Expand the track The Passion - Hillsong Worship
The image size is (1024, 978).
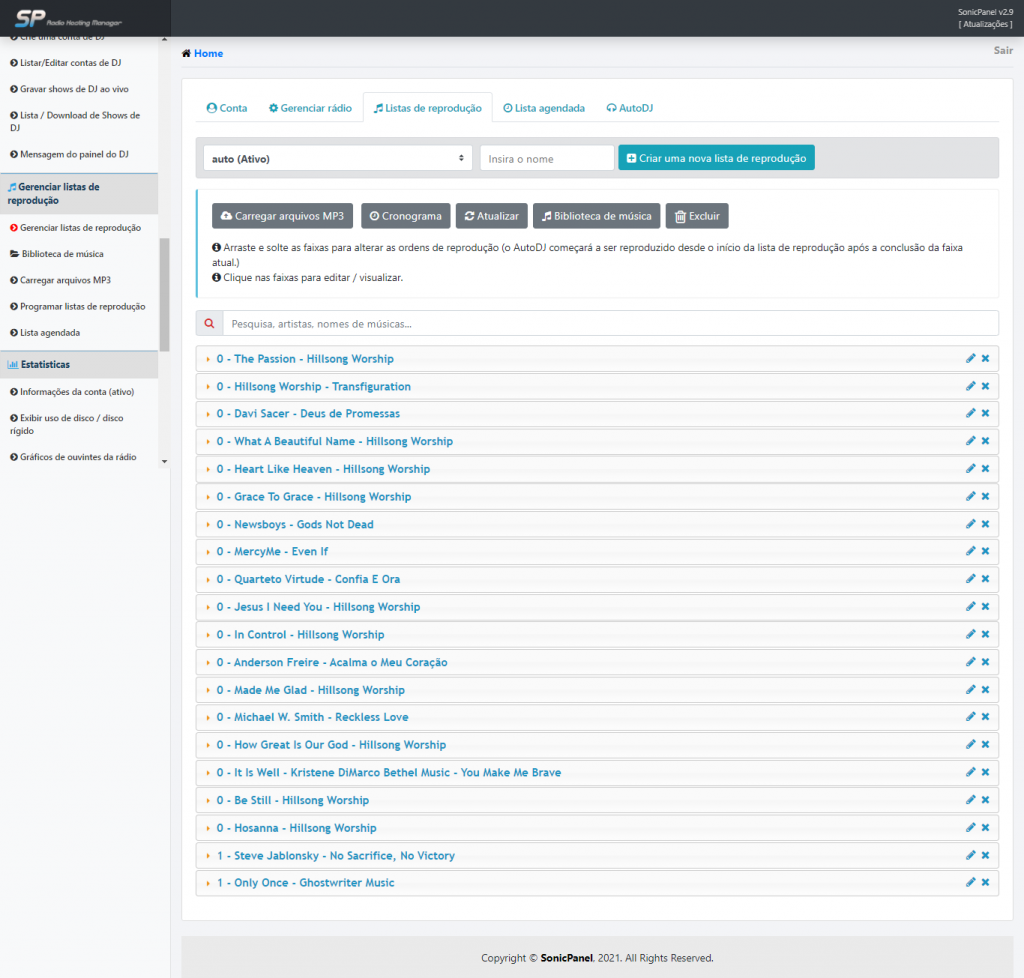208,359
